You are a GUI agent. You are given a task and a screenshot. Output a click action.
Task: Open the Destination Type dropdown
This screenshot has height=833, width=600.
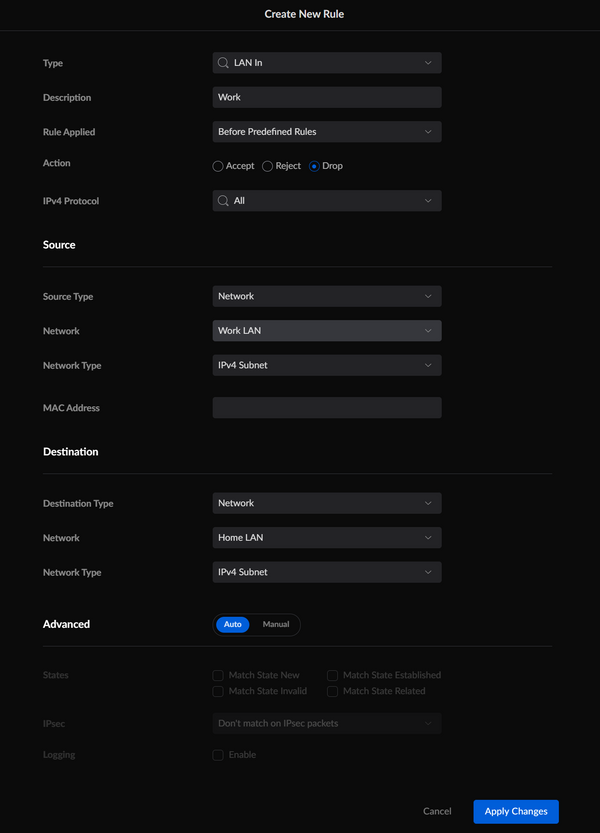pyautogui.click(x=327, y=503)
